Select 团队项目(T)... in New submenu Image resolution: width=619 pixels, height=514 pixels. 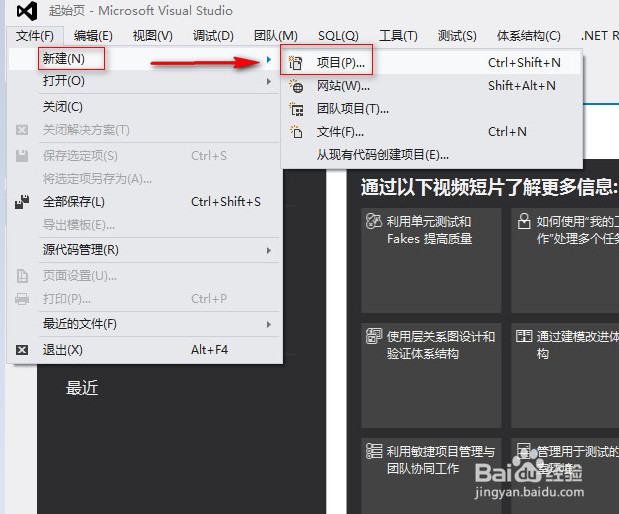431,109
